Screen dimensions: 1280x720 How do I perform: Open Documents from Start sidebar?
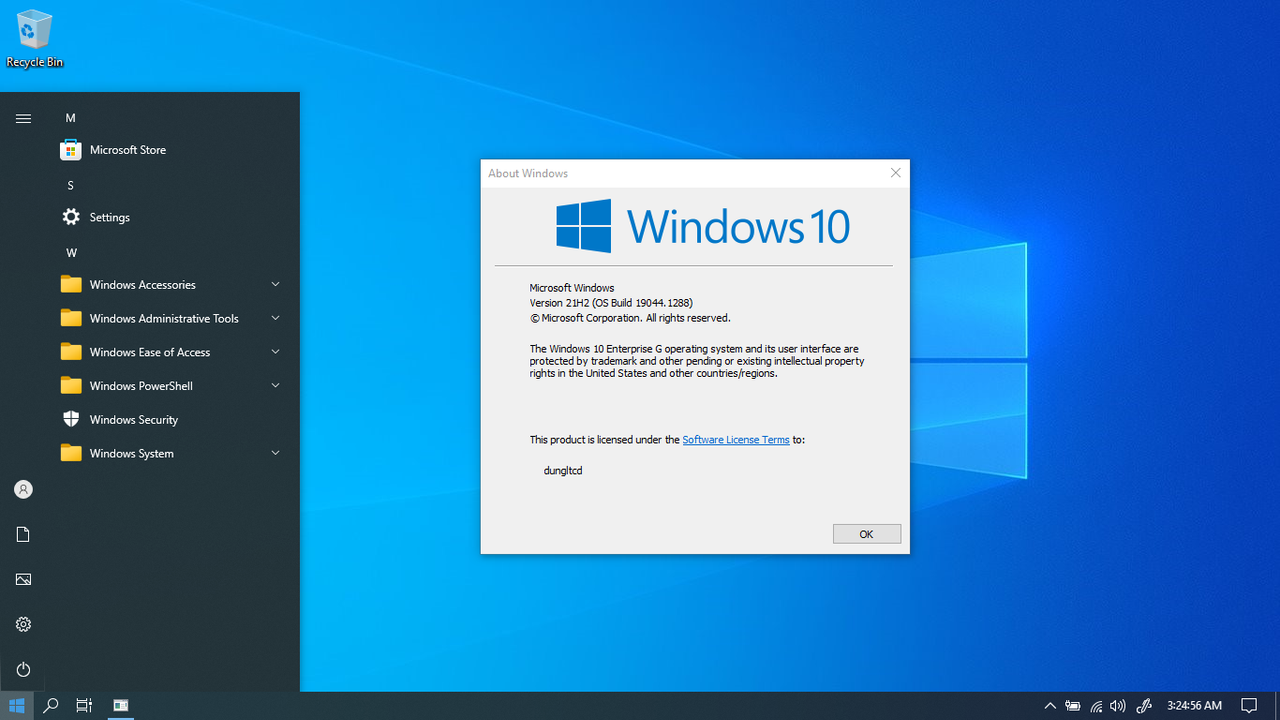tap(23, 534)
